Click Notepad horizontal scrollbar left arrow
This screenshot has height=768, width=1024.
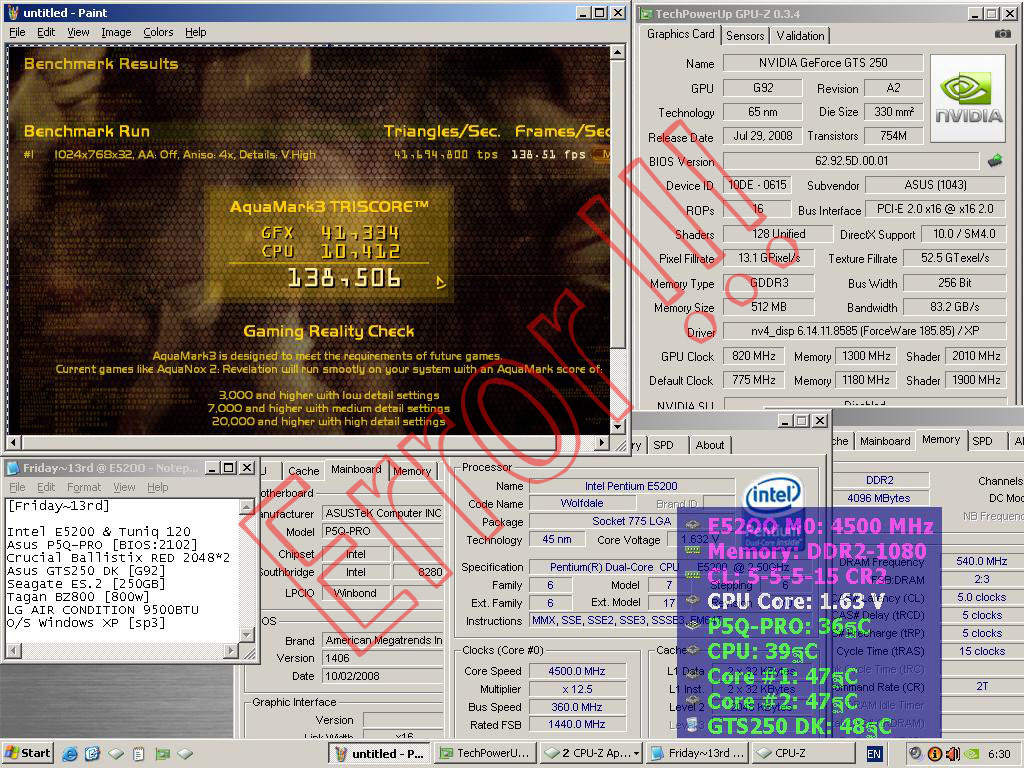[13, 650]
